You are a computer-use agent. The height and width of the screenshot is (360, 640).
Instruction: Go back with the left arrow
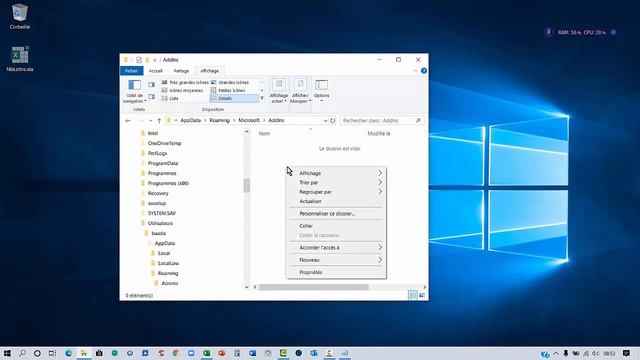128,121
